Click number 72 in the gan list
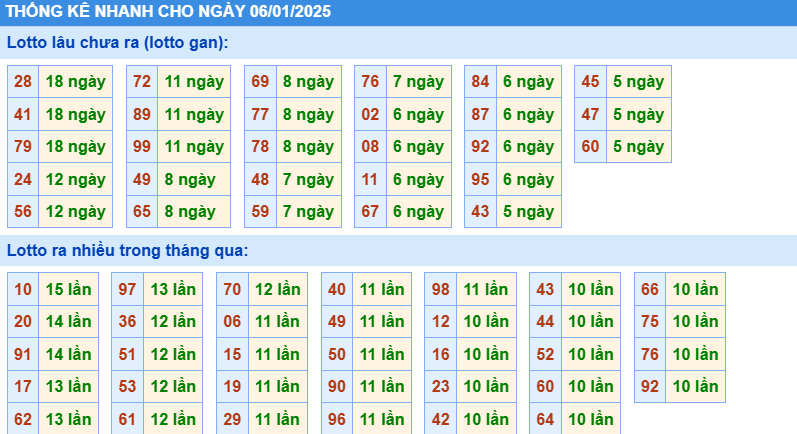Image resolution: width=797 pixels, height=434 pixels. tap(142, 82)
